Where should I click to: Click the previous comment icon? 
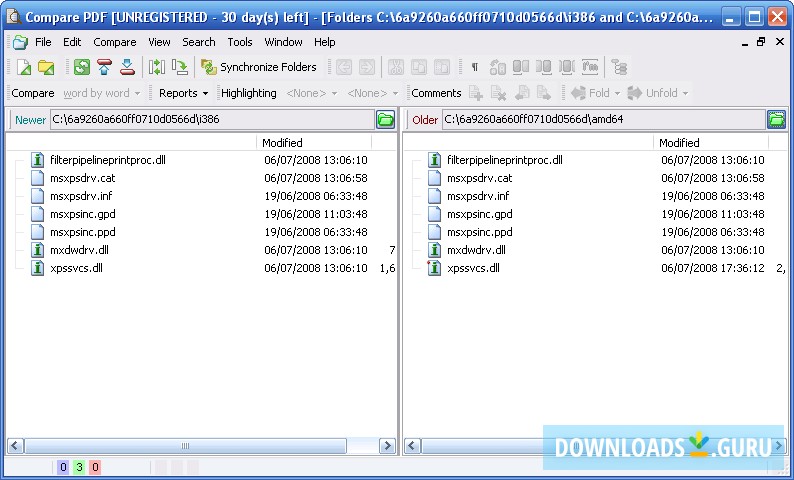click(x=522, y=93)
